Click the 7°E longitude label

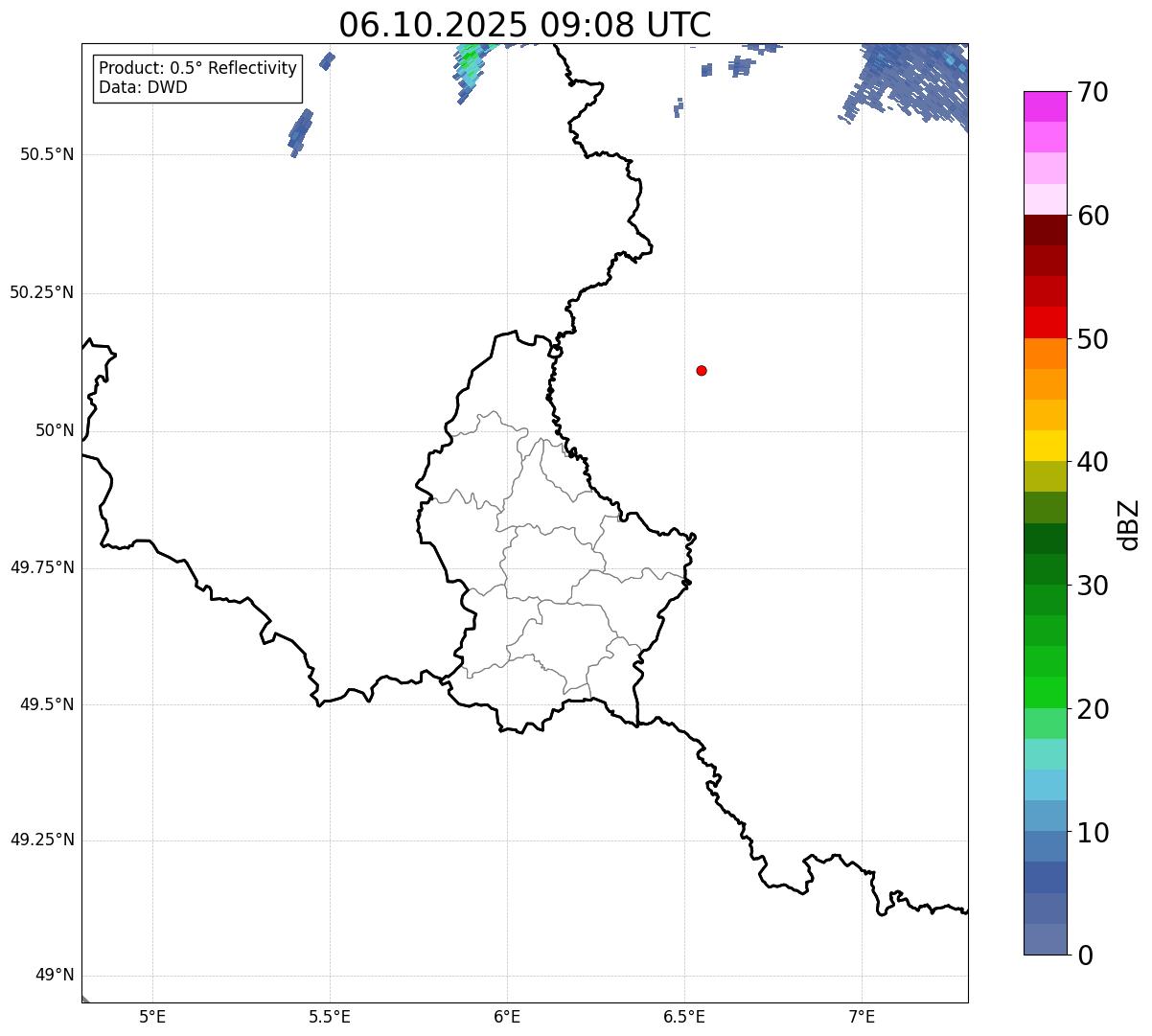[862, 1017]
